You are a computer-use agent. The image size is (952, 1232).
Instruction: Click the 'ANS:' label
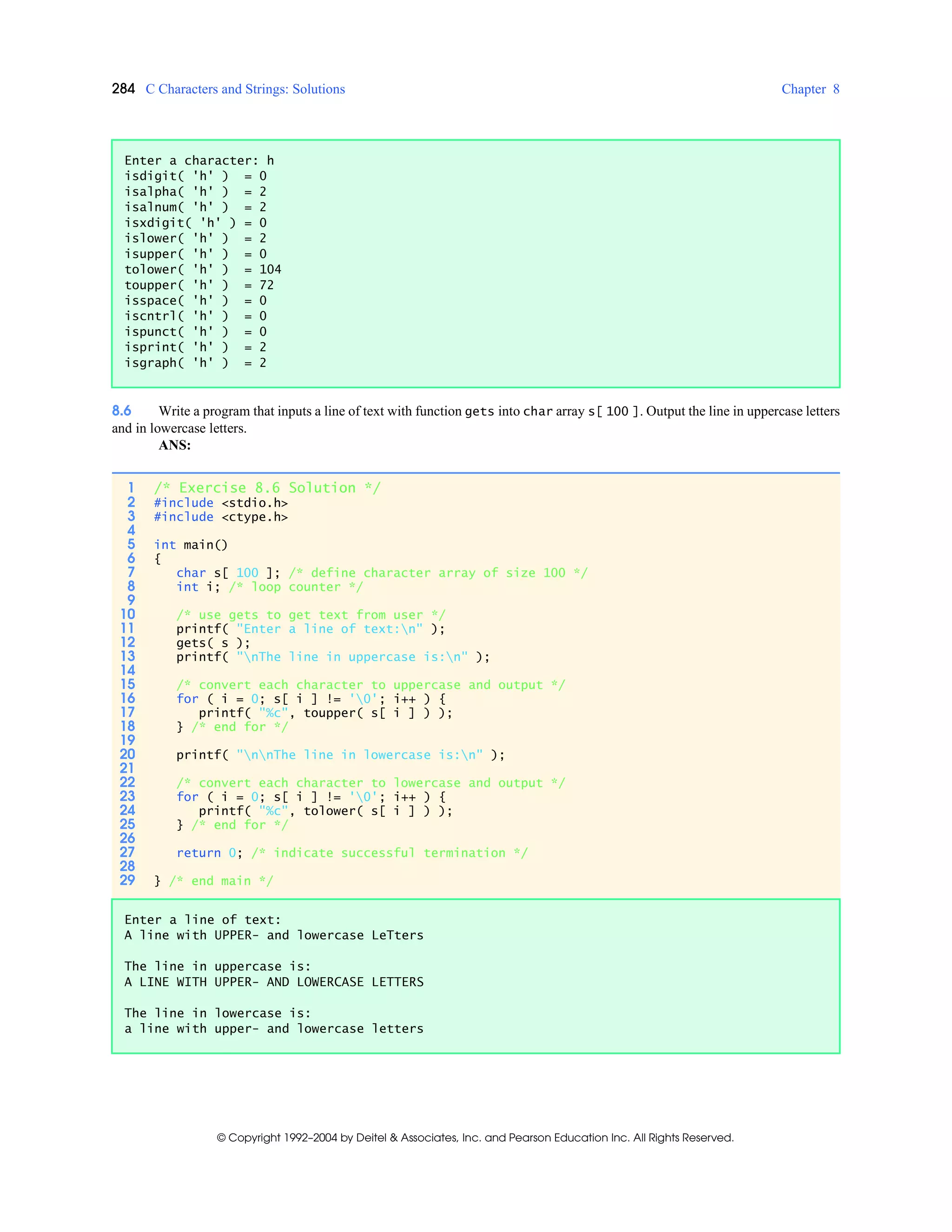[x=175, y=445]
